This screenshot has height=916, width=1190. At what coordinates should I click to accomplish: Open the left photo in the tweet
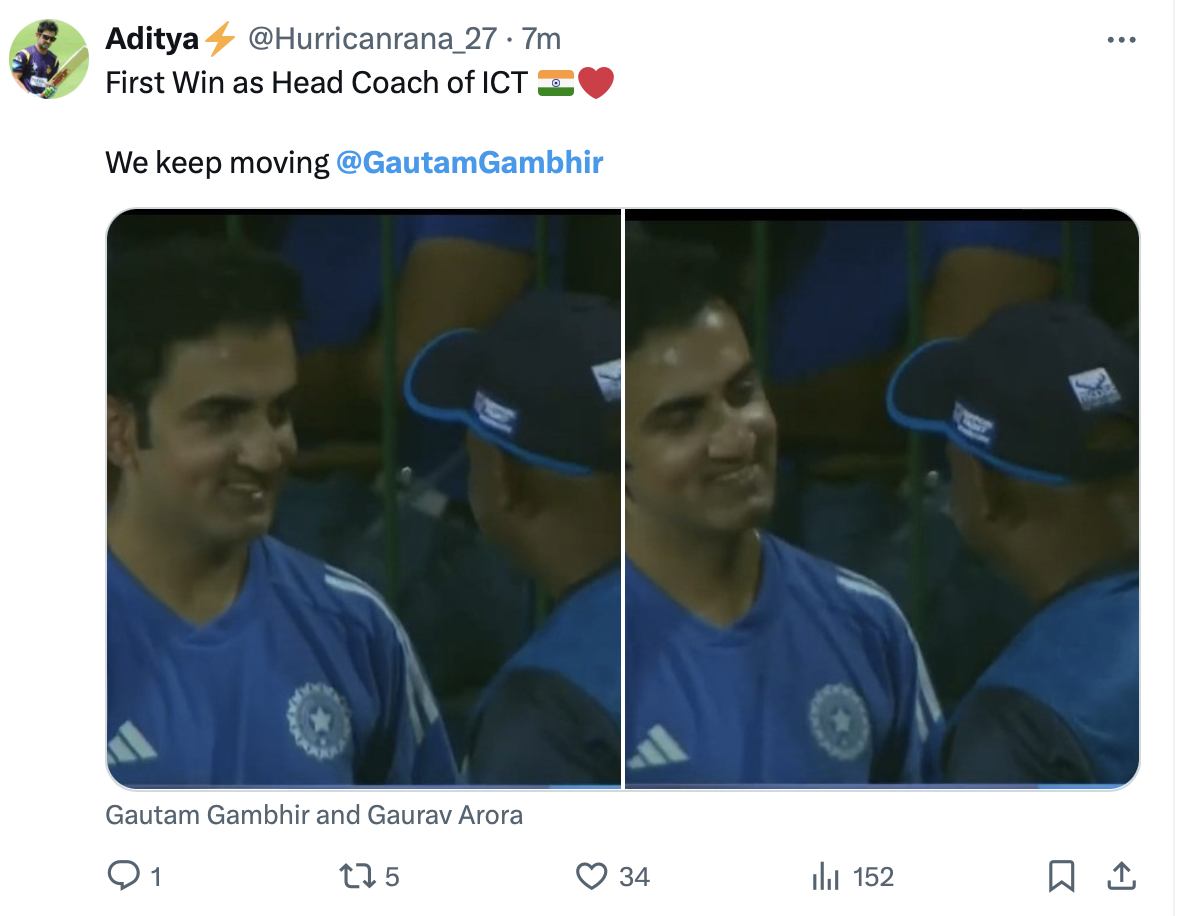[364, 500]
